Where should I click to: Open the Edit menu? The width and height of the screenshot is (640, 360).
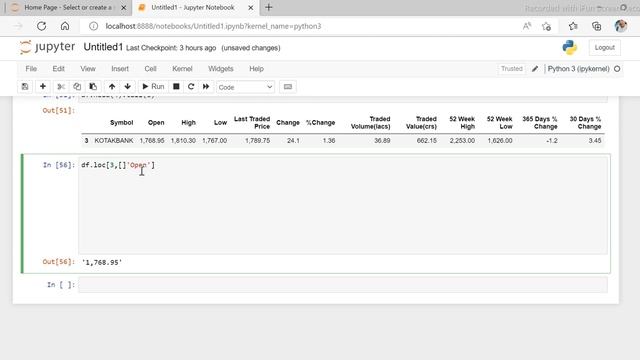[x=58, y=69]
